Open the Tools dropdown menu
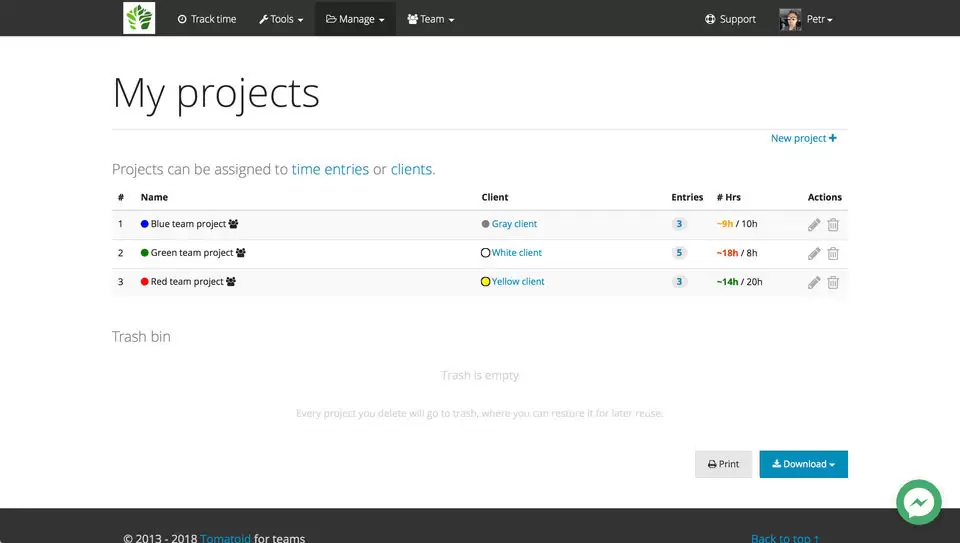Image resolution: width=960 pixels, height=543 pixels. (x=281, y=19)
